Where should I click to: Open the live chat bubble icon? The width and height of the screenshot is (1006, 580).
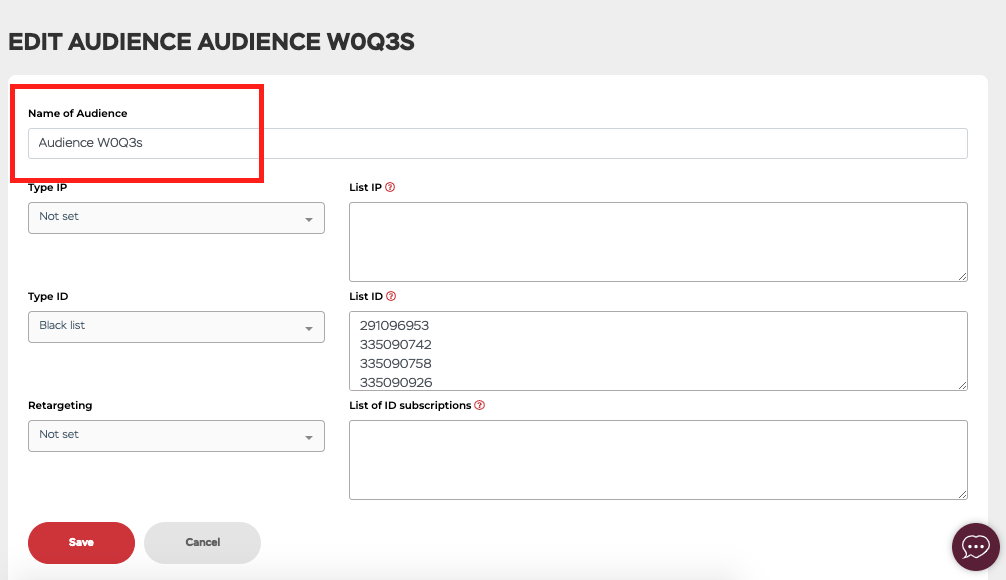[975, 547]
